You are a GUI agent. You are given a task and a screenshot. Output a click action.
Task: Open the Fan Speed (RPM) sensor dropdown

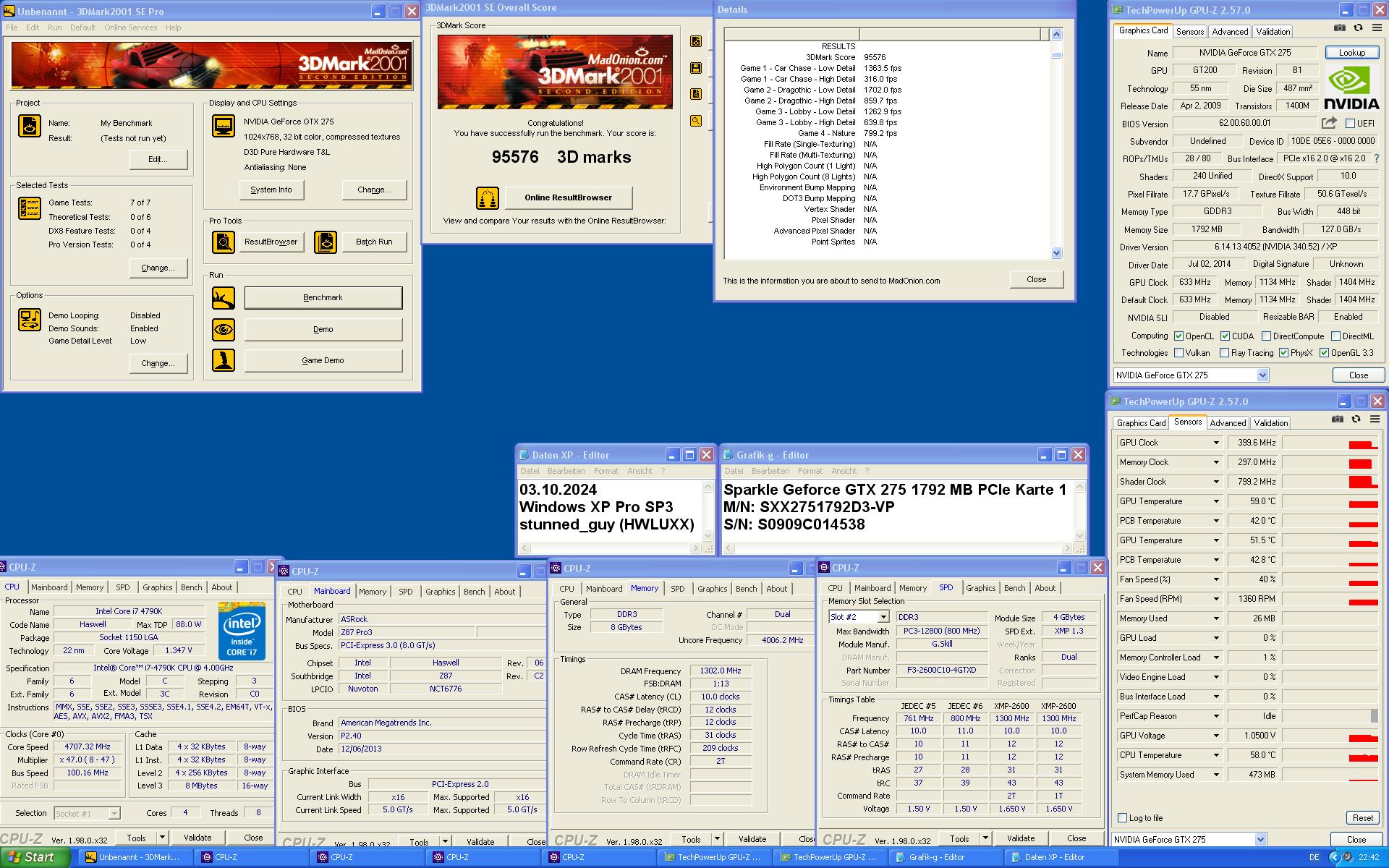point(1216,599)
